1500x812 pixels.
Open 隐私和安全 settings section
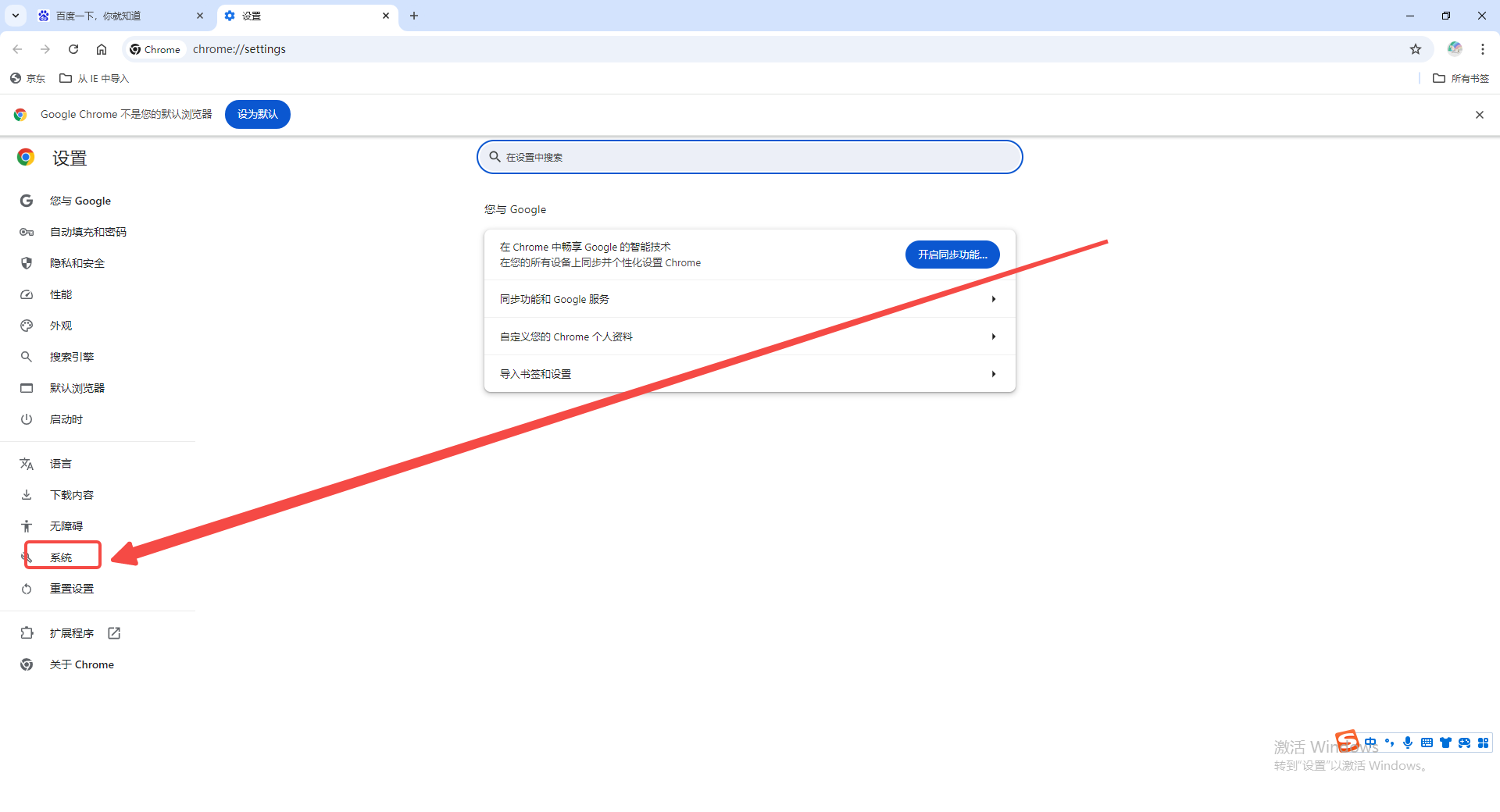pos(77,263)
